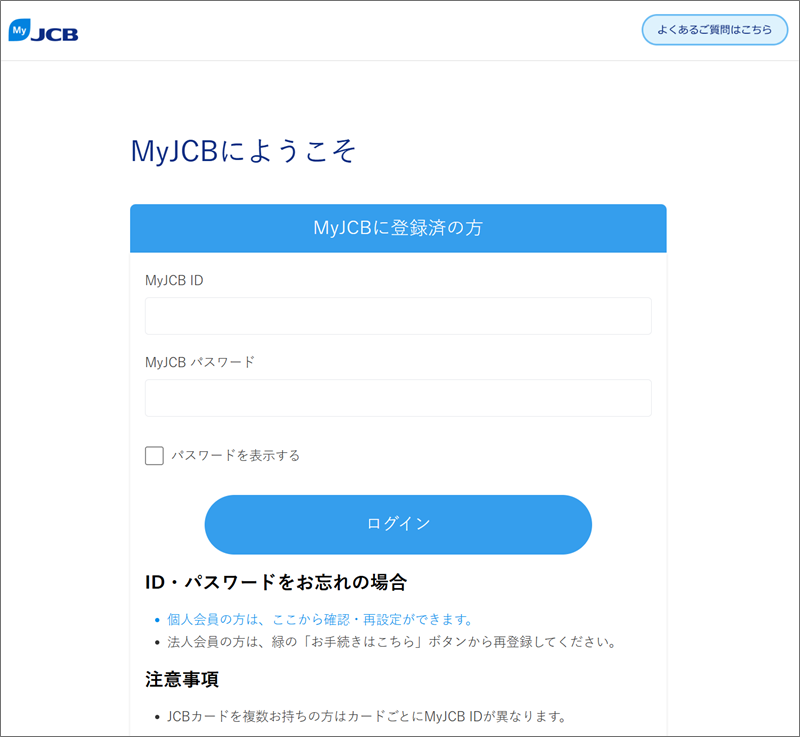800x737 pixels.
Task: Click the MyJCBにようこそ heading
Action: tap(243, 151)
